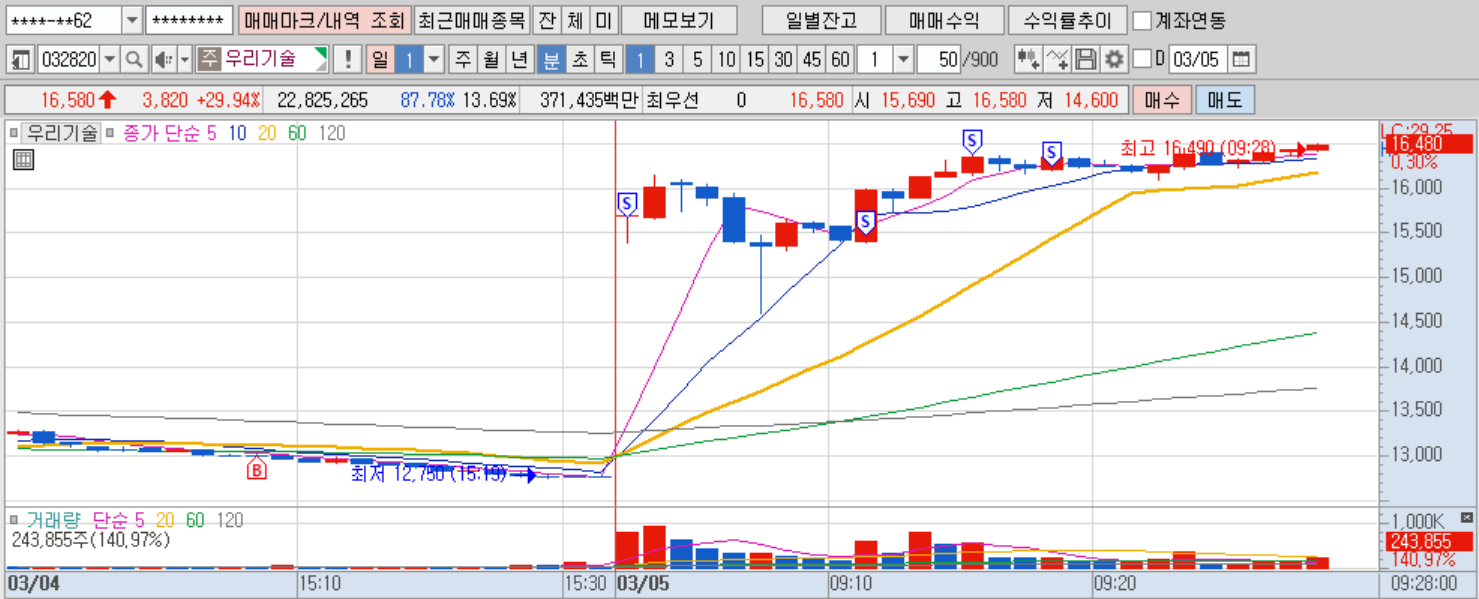Open 메모보기 memo view

click(x=678, y=20)
